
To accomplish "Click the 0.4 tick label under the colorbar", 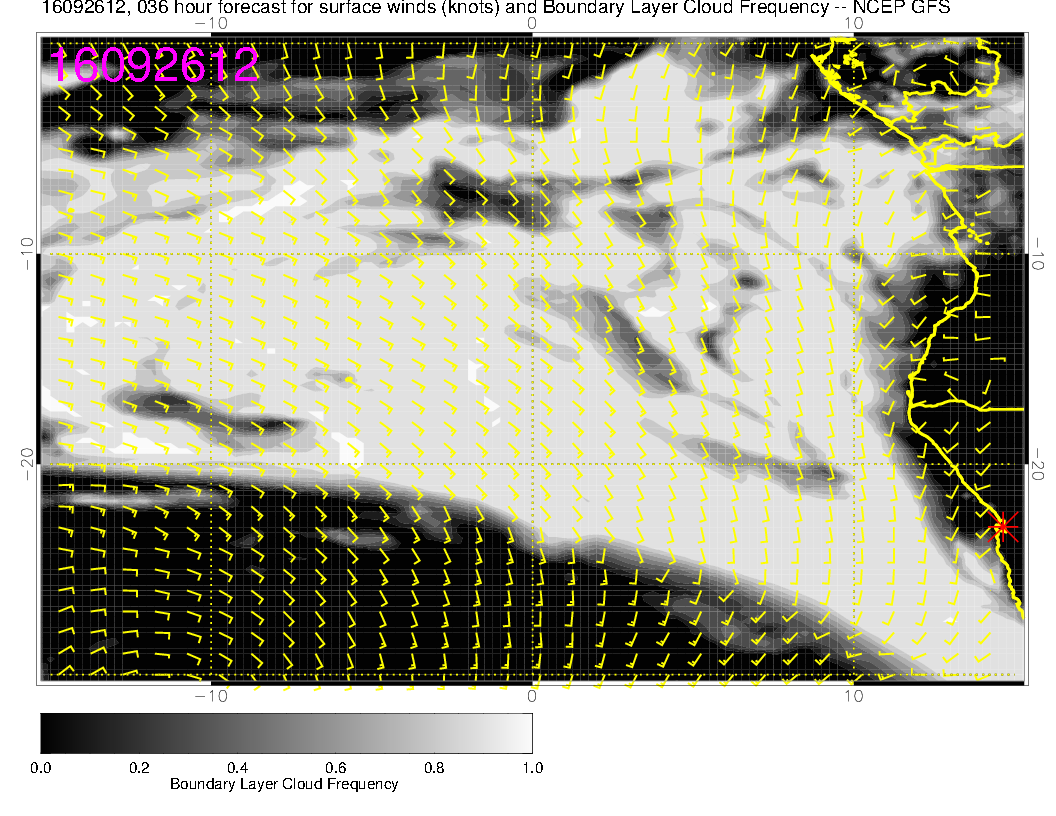I will click(x=237, y=768).
